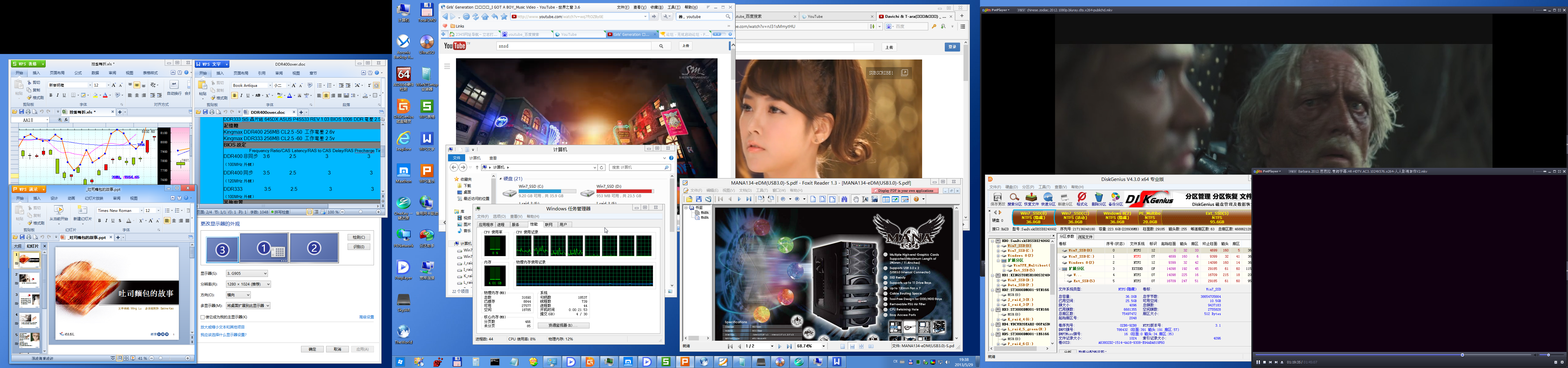
Task: Click PotPlayer volume slider in Barbara window
Action: coord(1551,355)
